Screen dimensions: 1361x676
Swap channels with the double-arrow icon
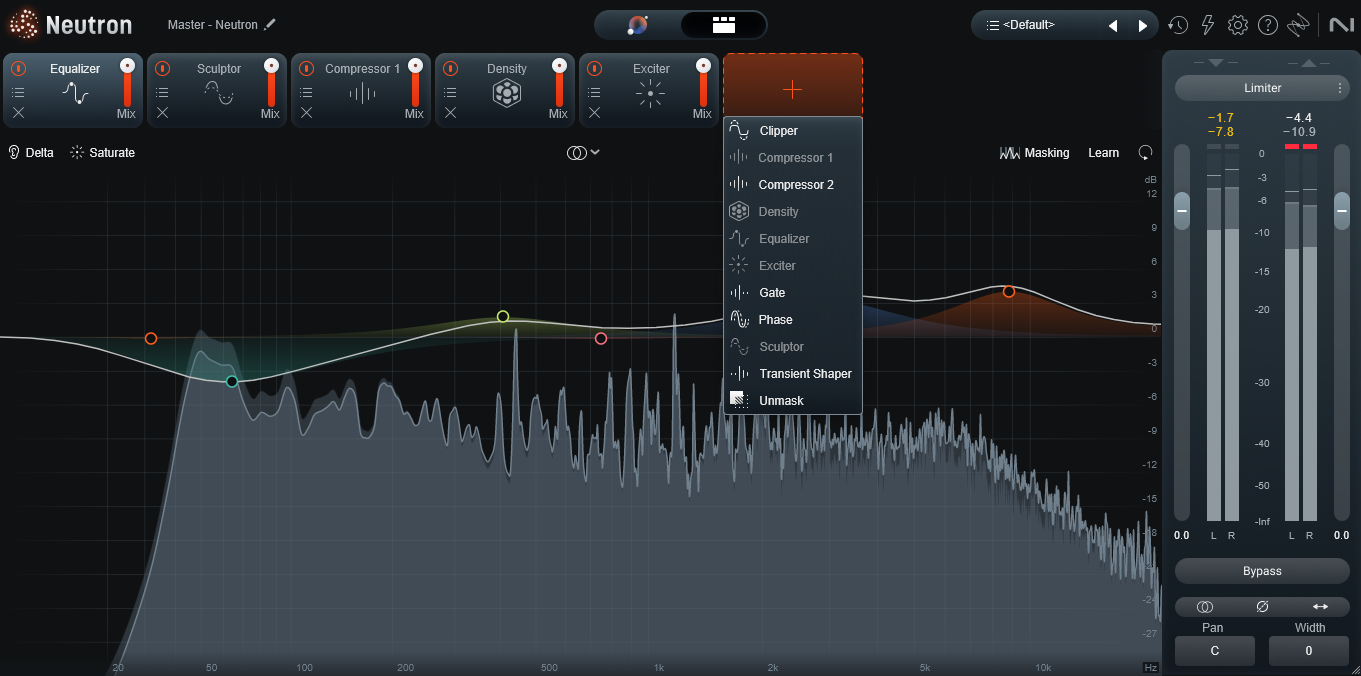tap(1320, 607)
